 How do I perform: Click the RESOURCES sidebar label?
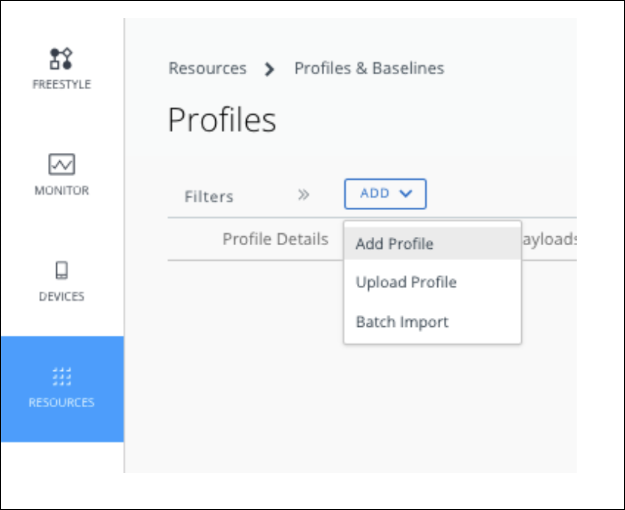(62, 403)
